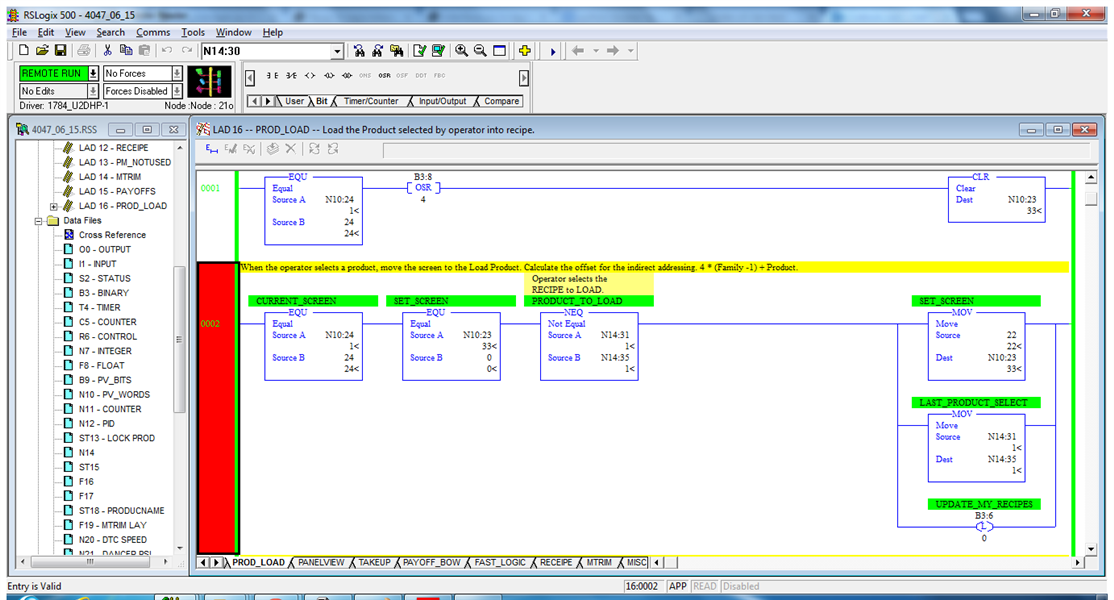
Task: Click the yellow plus toolbar icon
Action: 525,51
